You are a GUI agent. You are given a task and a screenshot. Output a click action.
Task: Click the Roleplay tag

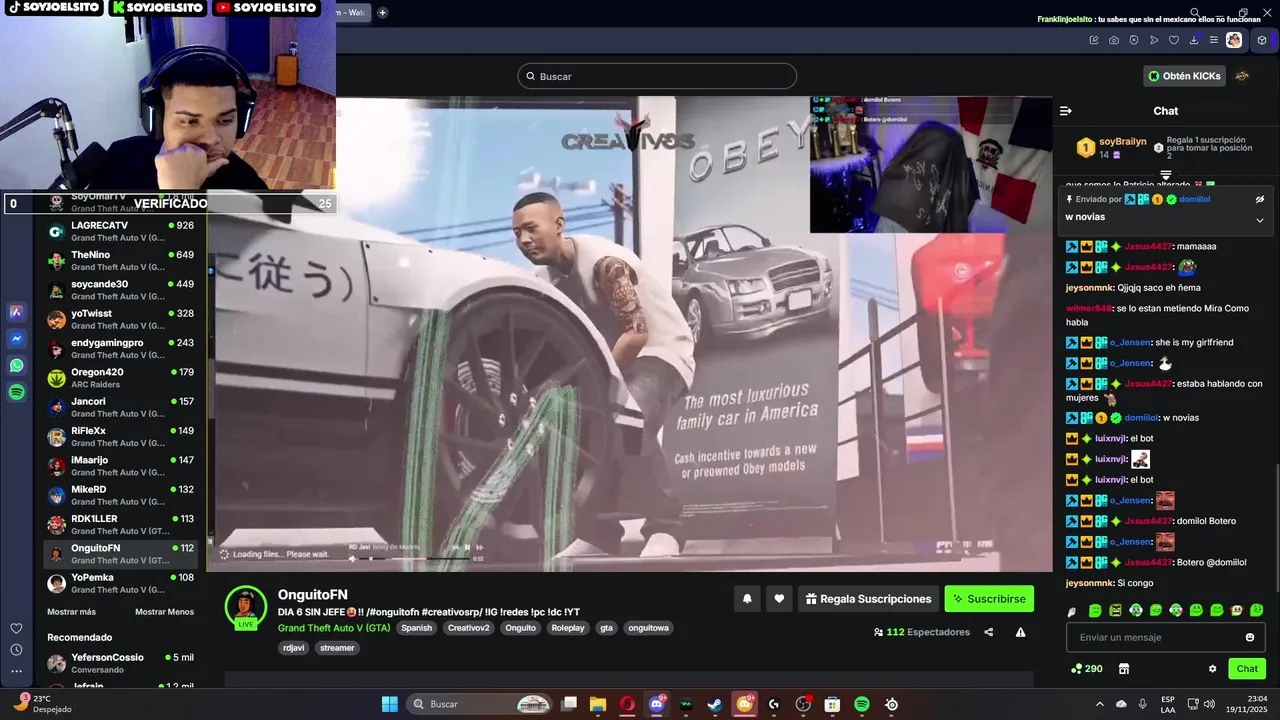[568, 628]
